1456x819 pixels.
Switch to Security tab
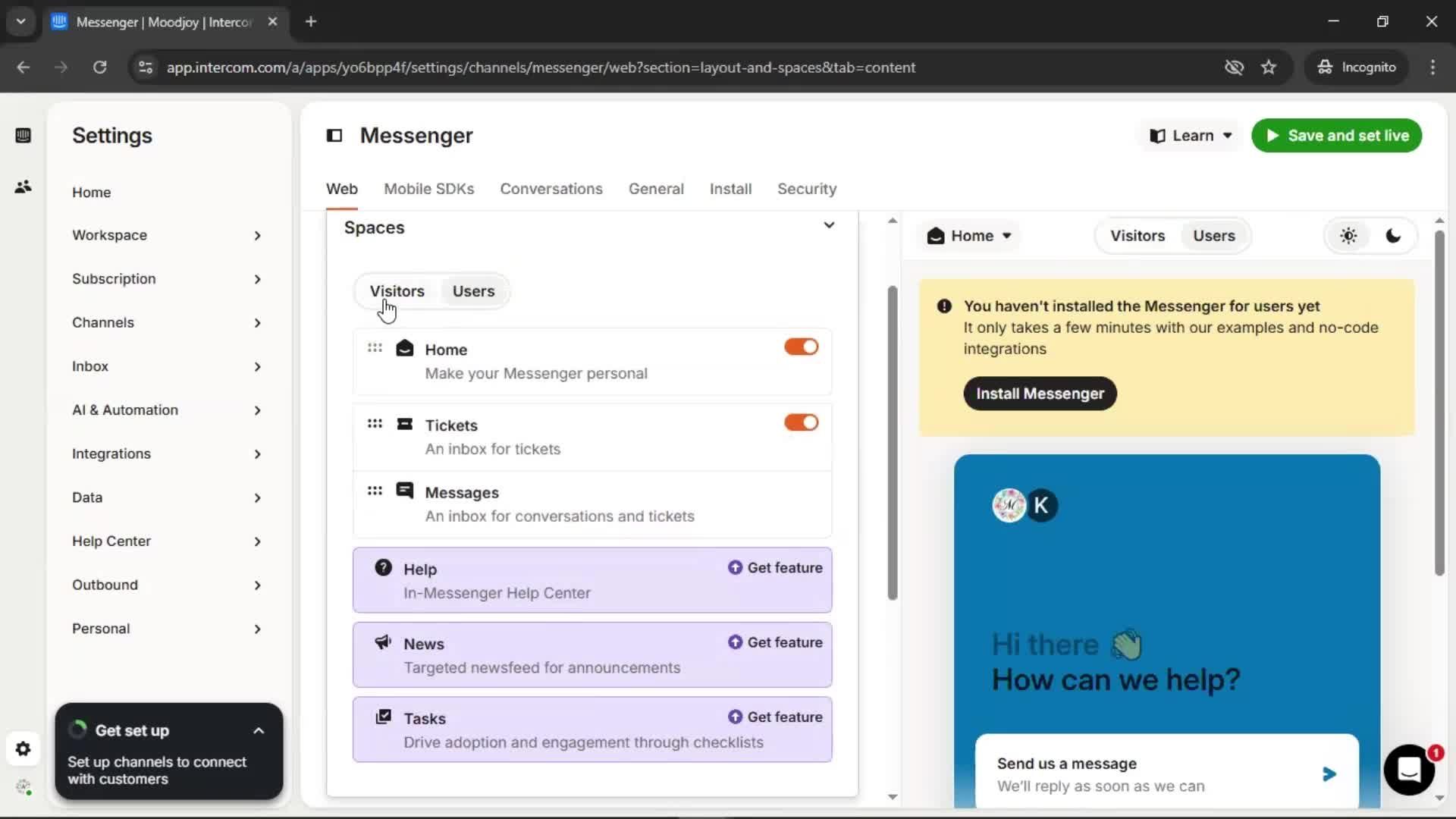pyautogui.click(x=807, y=189)
